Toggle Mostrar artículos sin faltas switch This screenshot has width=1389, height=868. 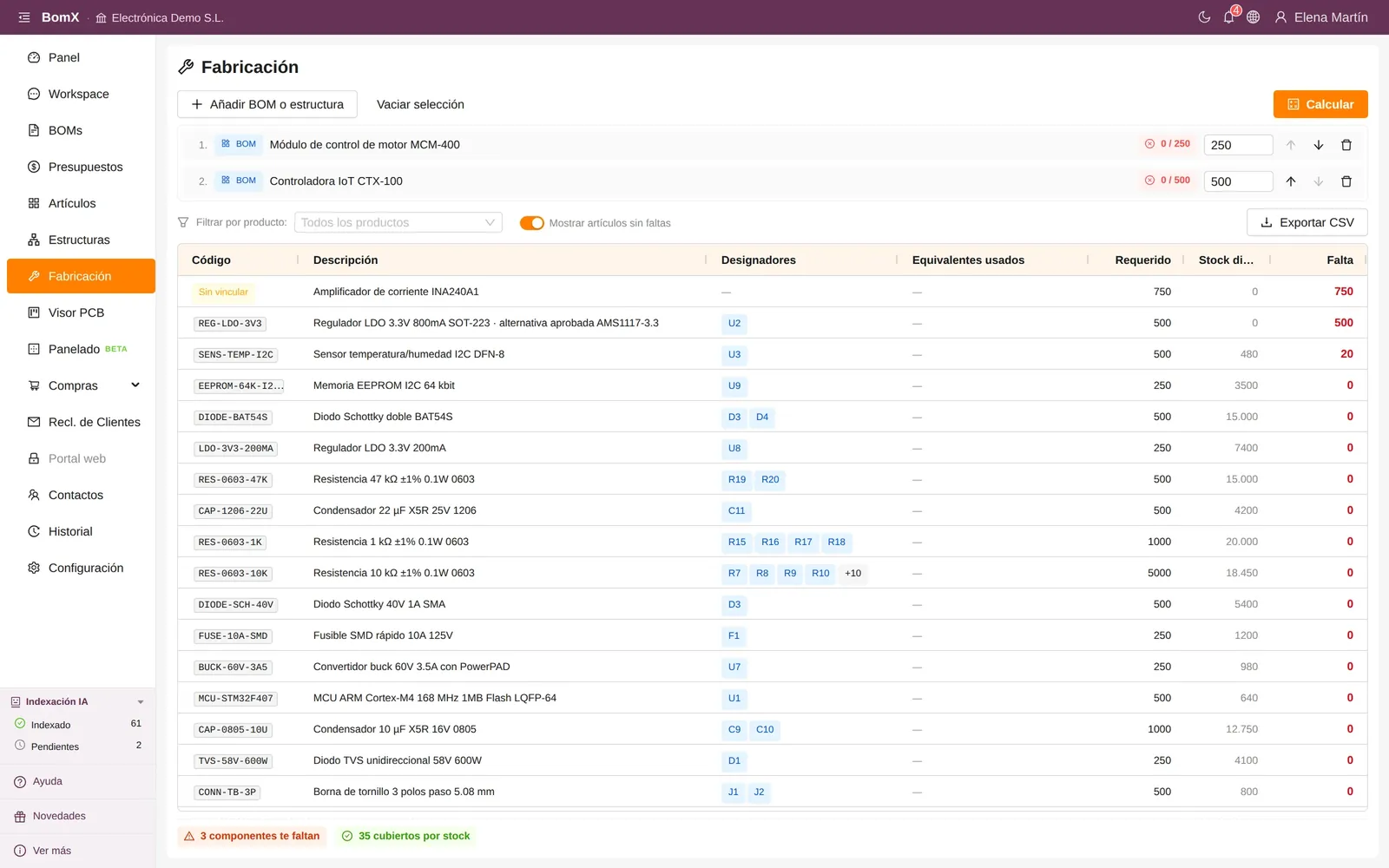click(x=532, y=223)
